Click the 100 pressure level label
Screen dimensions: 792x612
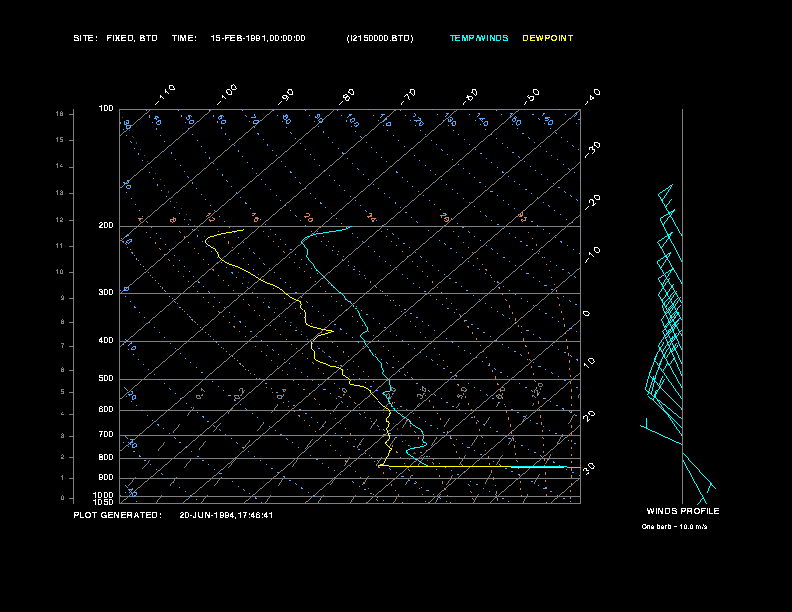(106, 109)
